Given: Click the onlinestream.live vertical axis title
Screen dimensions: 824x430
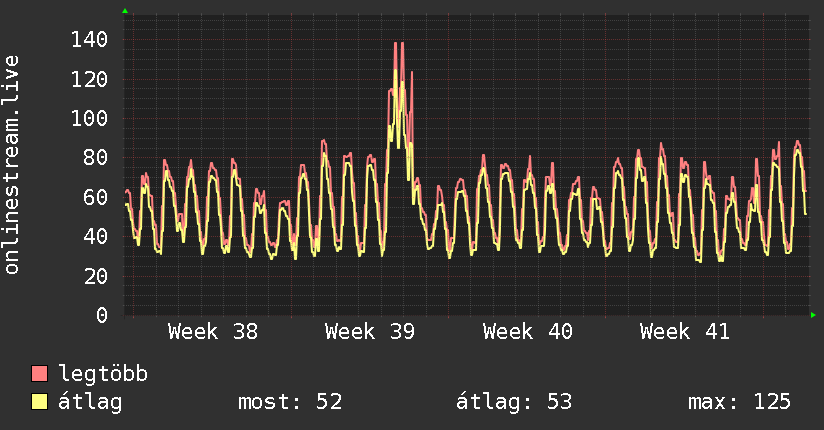Looking at the screenshot, I should click(x=12, y=165).
